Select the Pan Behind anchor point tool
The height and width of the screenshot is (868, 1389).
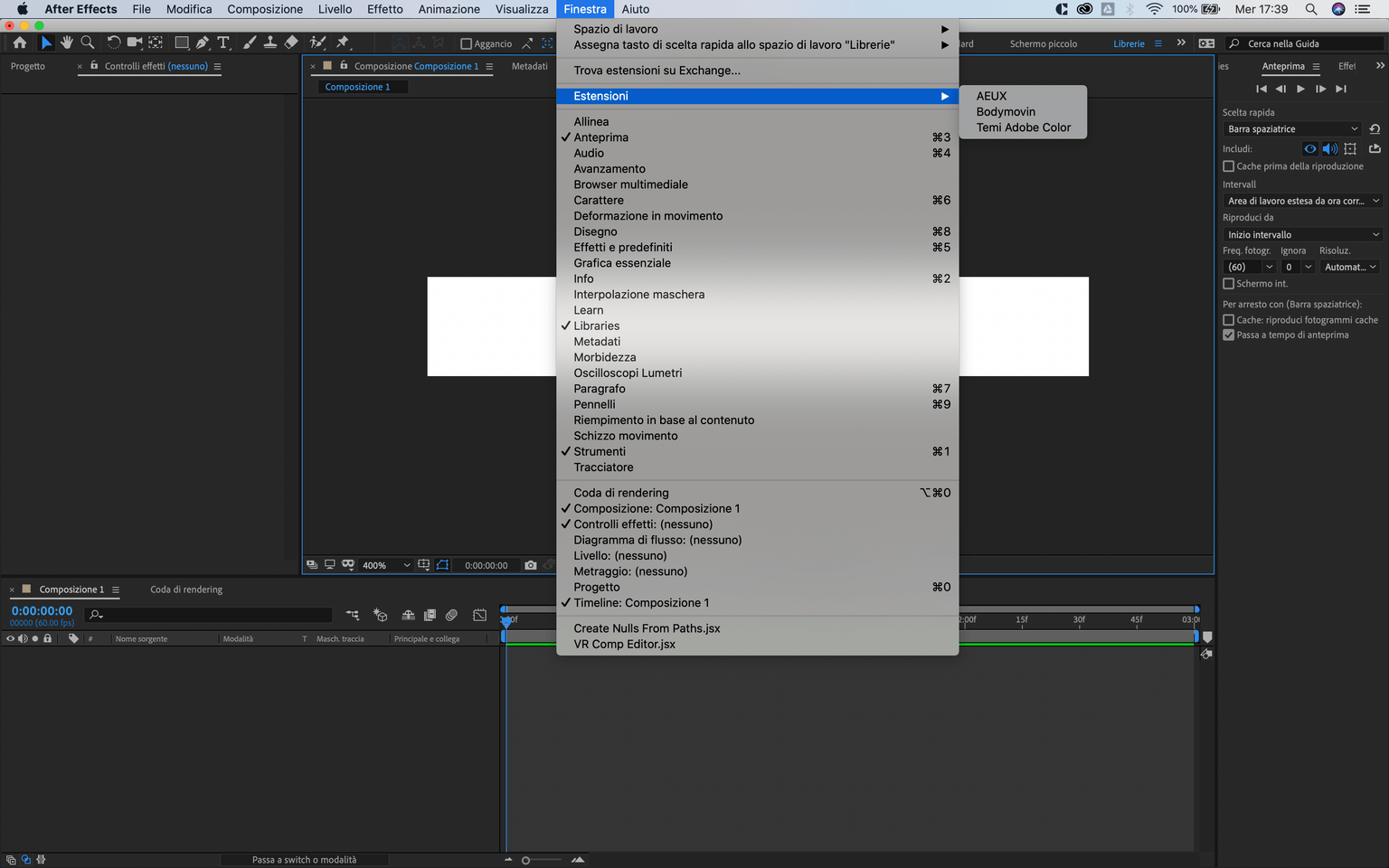click(x=156, y=42)
